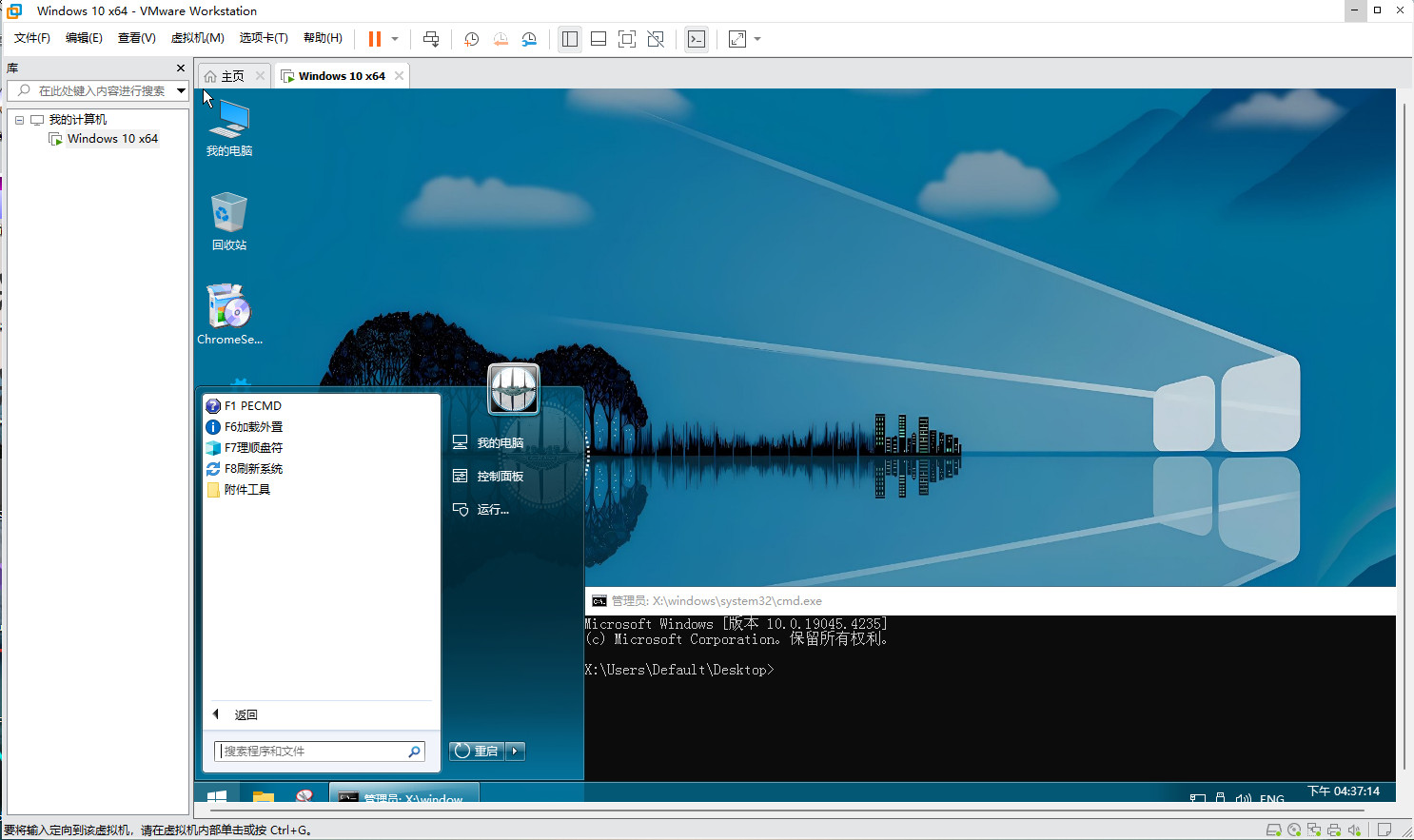Image resolution: width=1414 pixels, height=840 pixels.
Task: Click the cmd.exe window title bar
Action: coord(990,601)
